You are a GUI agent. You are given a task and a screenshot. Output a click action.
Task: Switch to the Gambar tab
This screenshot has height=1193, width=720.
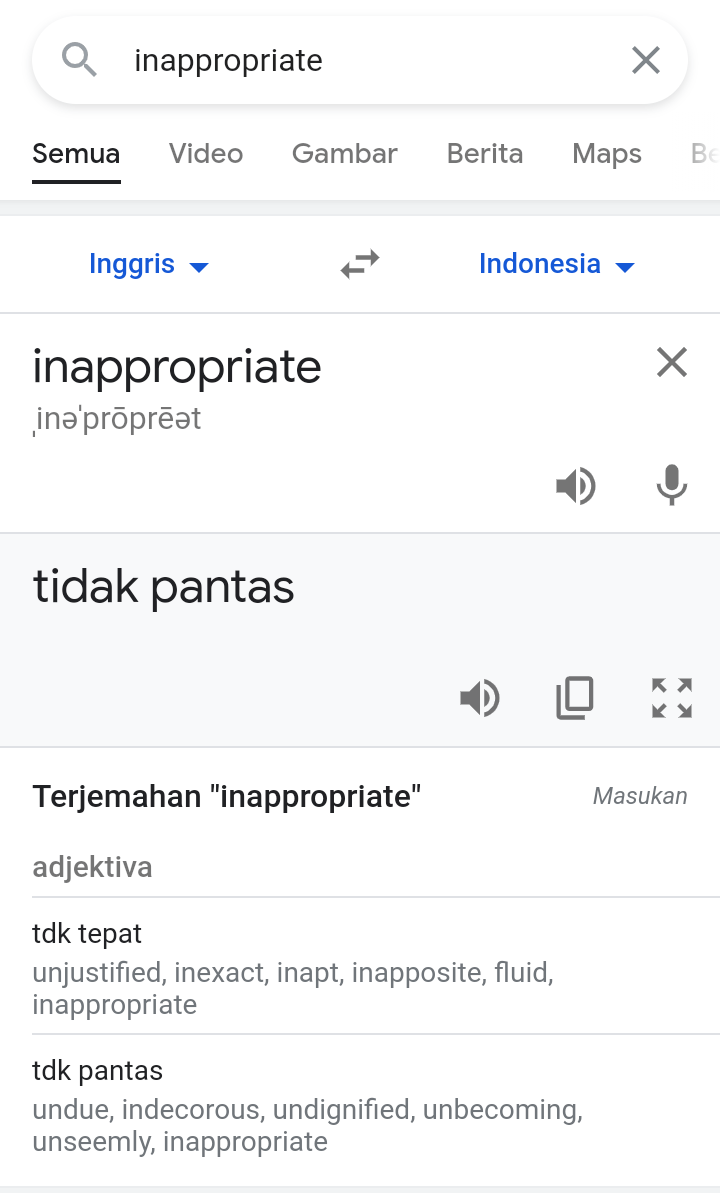344,154
